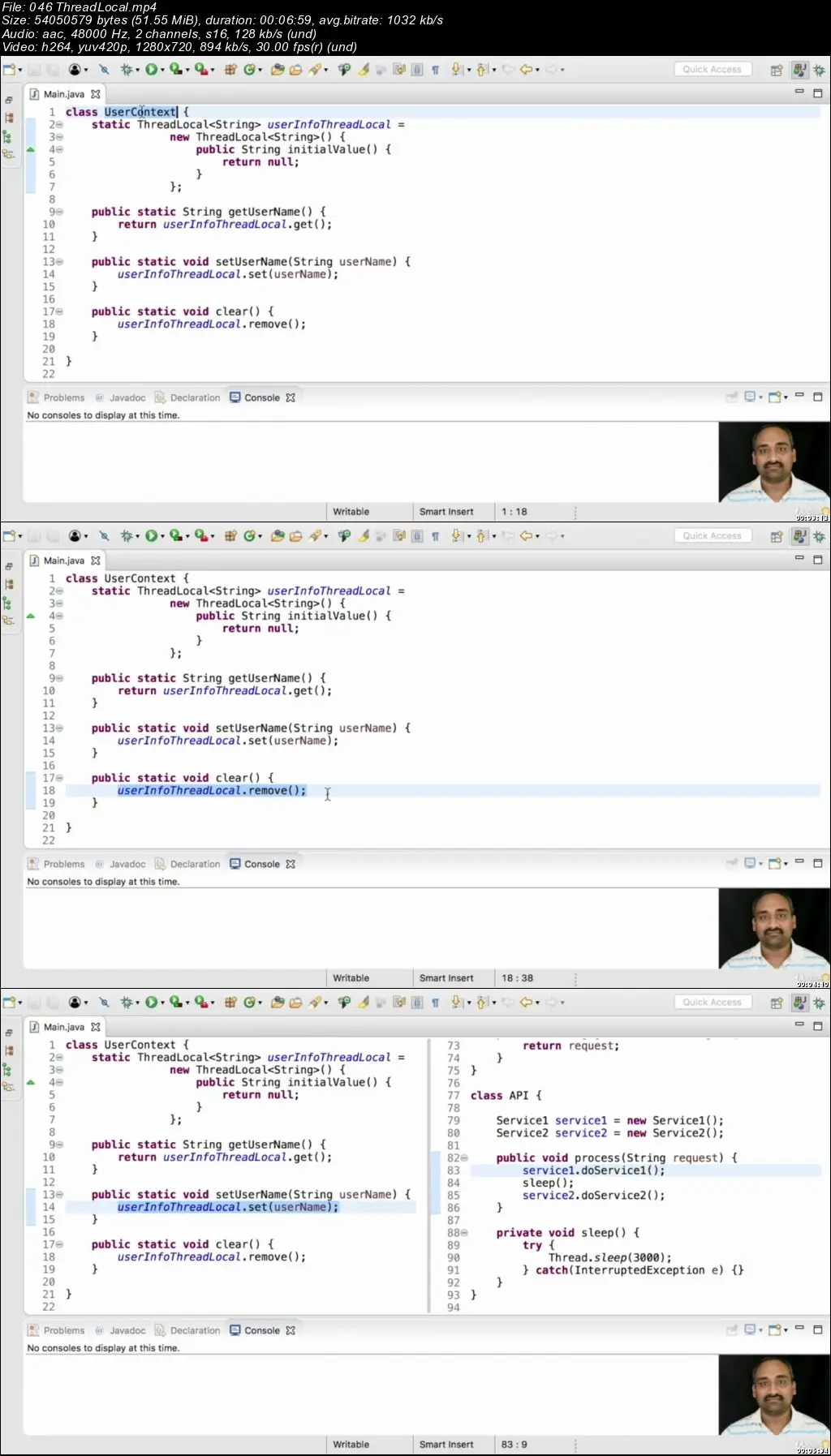This screenshot has width=831, height=1456.
Task: Click 'service2.doService2();' line in the third frame
Action: (x=593, y=1196)
